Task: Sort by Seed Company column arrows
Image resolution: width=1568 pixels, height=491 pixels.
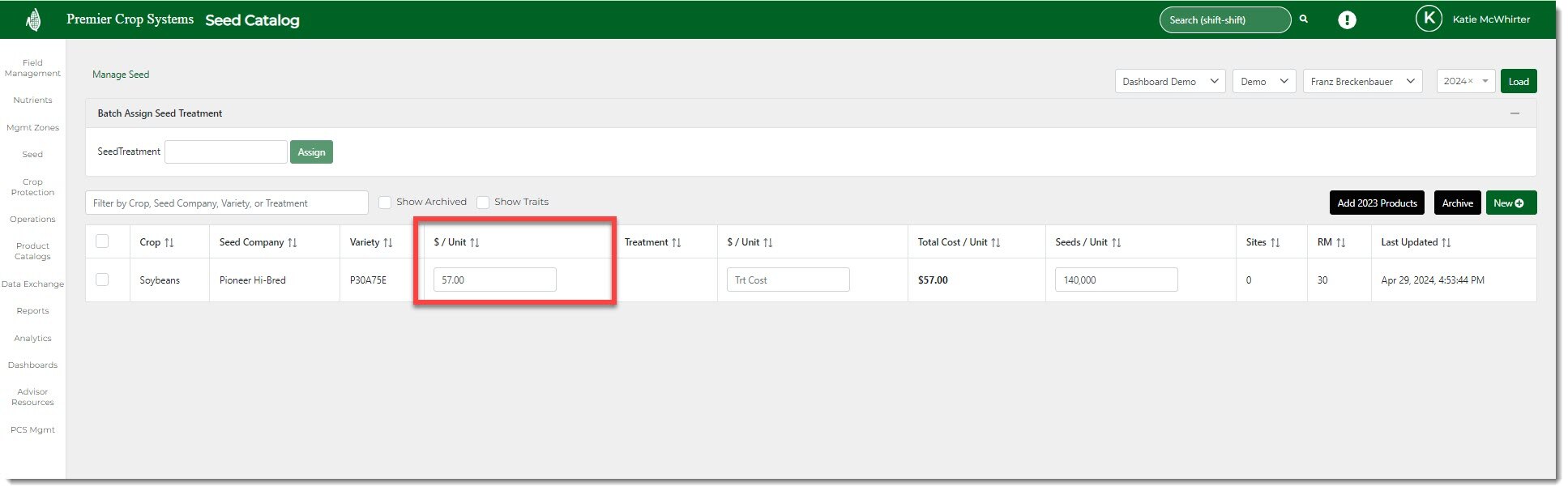Action: tap(293, 242)
